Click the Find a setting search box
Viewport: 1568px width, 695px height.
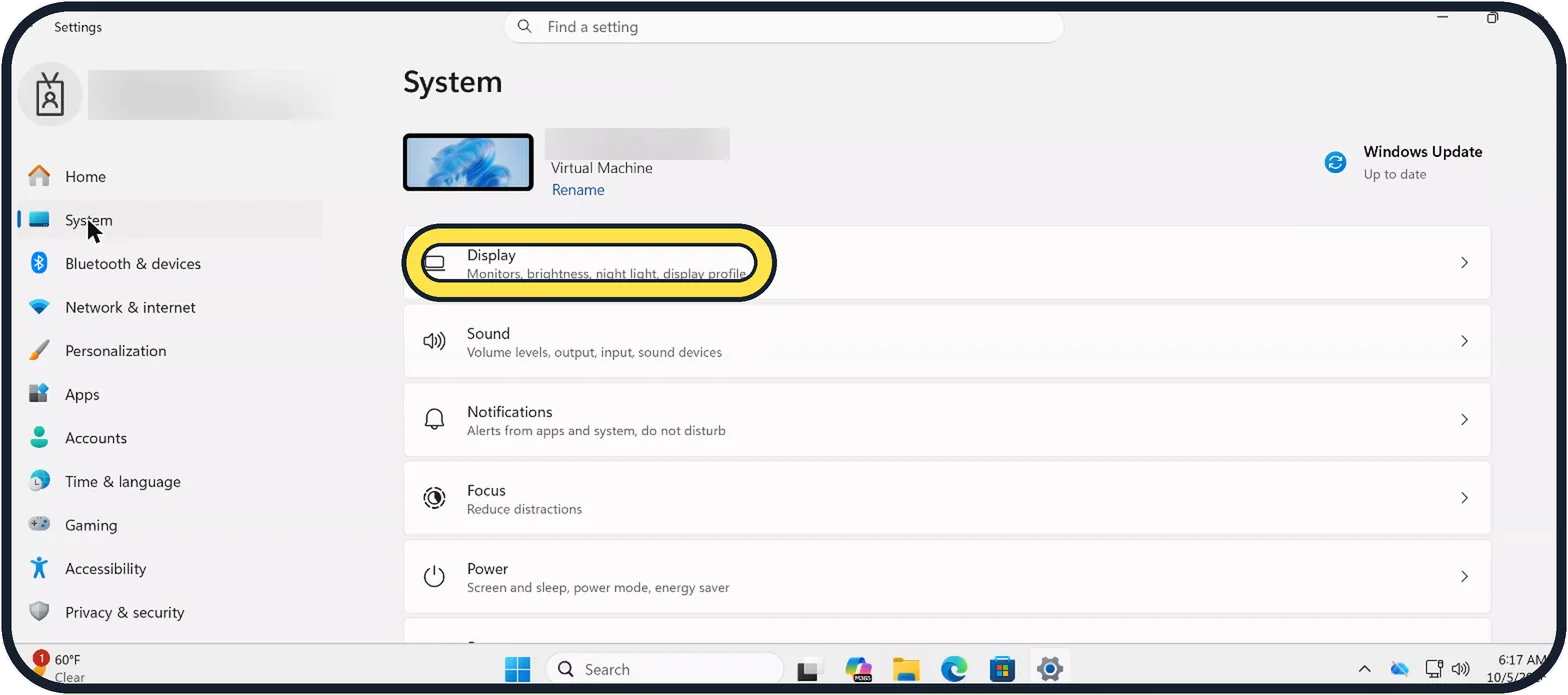tap(784, 27)
